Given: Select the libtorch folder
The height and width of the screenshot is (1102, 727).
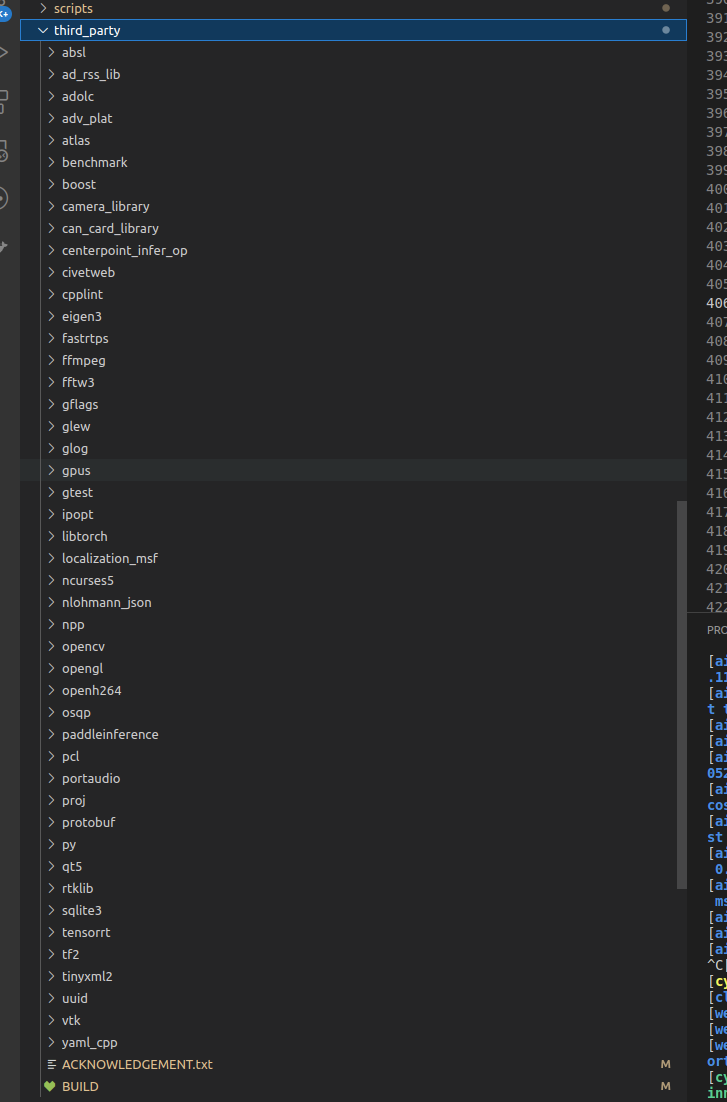Looking at the screenshot, I should pyautogui.click(x=84, y=536).
